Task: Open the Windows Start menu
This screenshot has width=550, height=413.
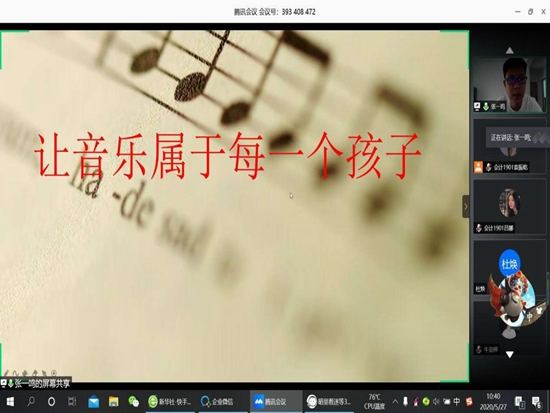Action: pyautogui.click(x=10, y=401)
